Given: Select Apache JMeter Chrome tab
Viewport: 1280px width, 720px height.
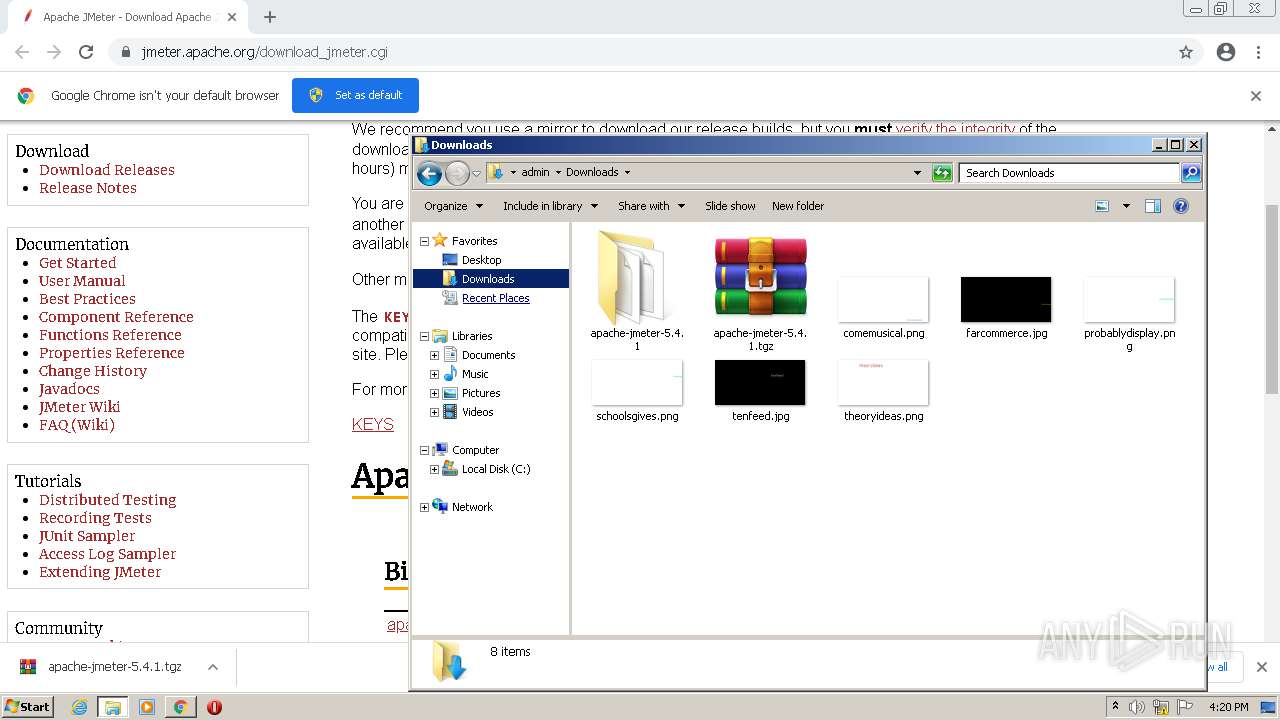Looking at the screenshot, I should tap(127, 17).
